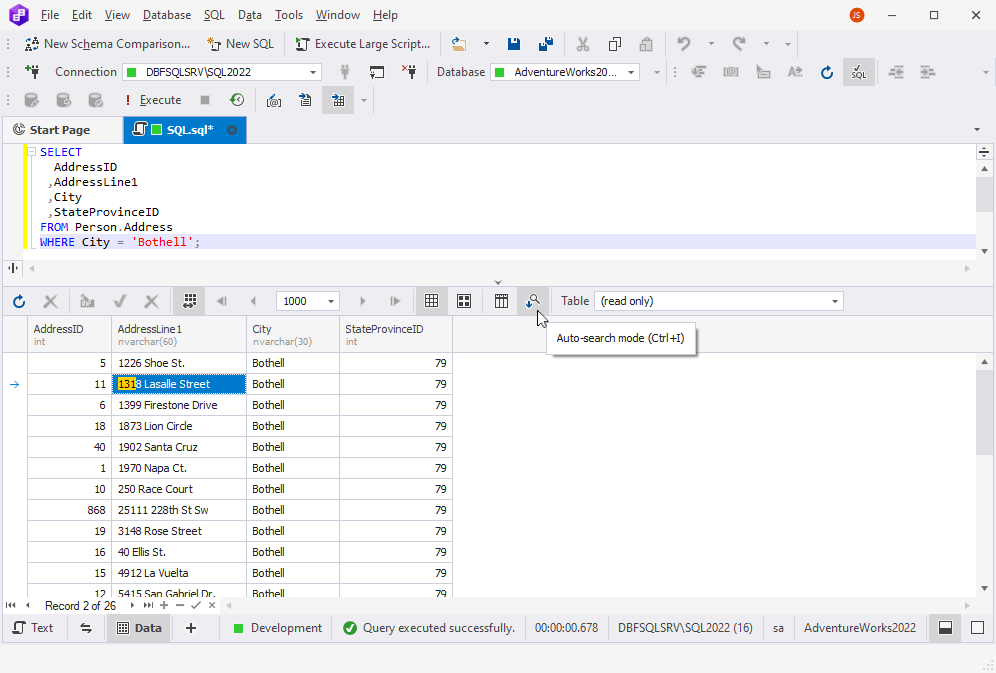996x673 pixels.
Task: Click the disconnect plug icon with red X
Action: (x=409, y=72)
